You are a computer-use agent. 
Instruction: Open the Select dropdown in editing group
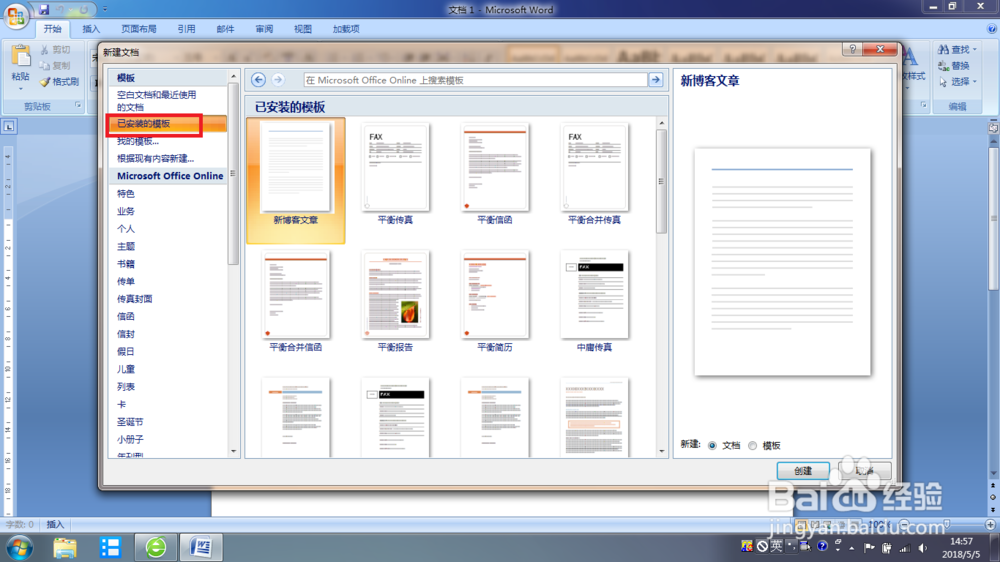click(957, 82)
